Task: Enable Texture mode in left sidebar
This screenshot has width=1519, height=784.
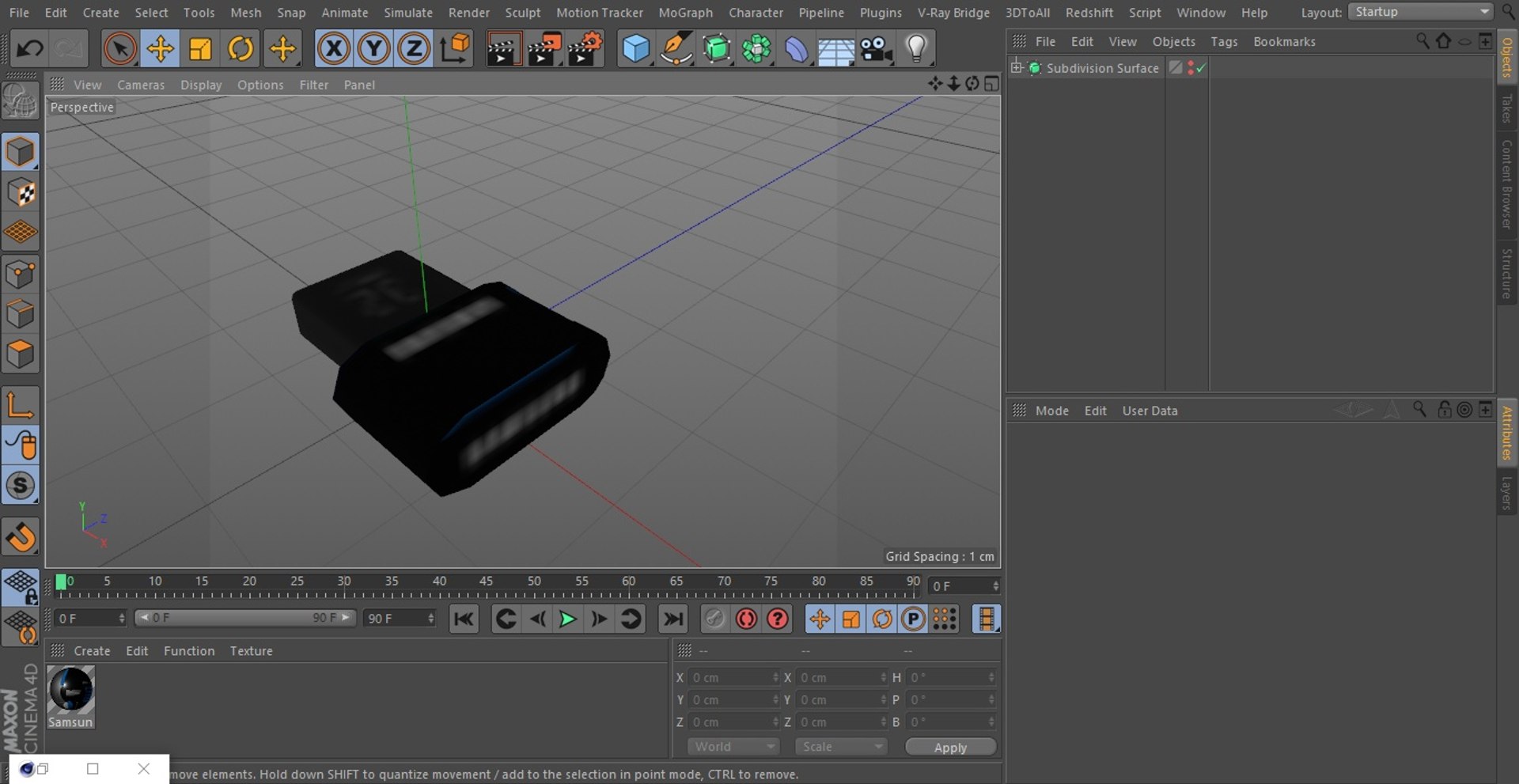Action: point(21,192)
